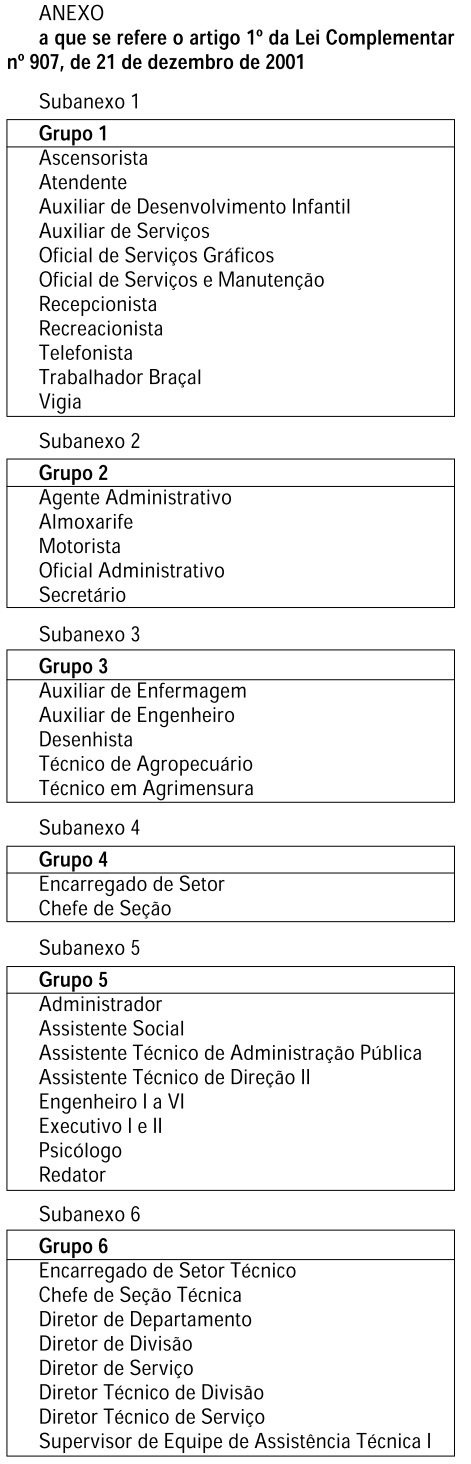Click the Grupo 2 header
This screenshot has height=1464, width=471.
pyautogui.click(x=73, y=474)
